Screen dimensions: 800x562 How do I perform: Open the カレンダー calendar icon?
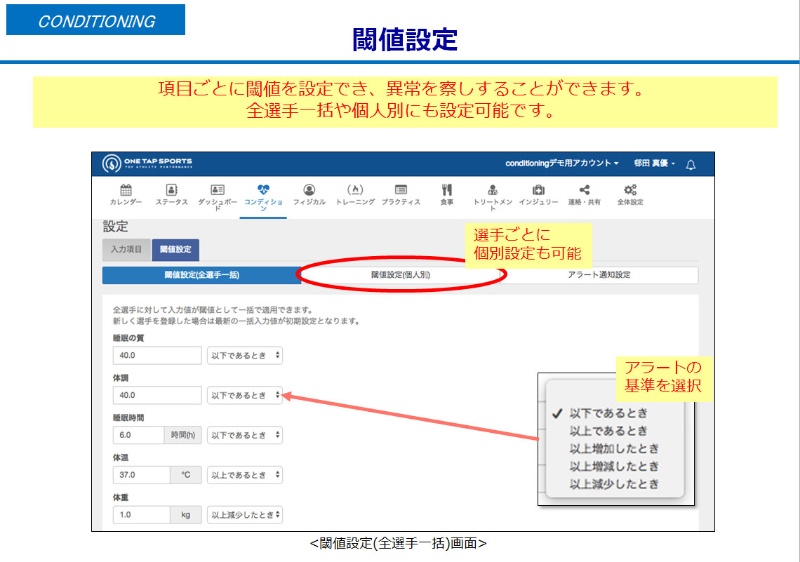click(x=125, y=190)
